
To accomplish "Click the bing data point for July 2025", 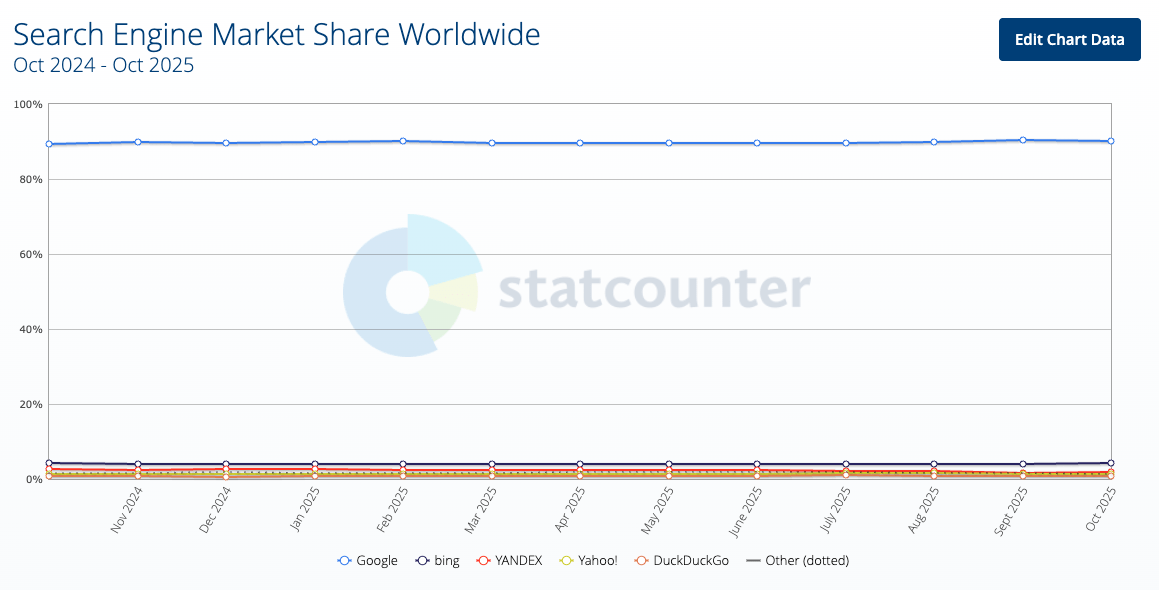I will click(846, 465).
